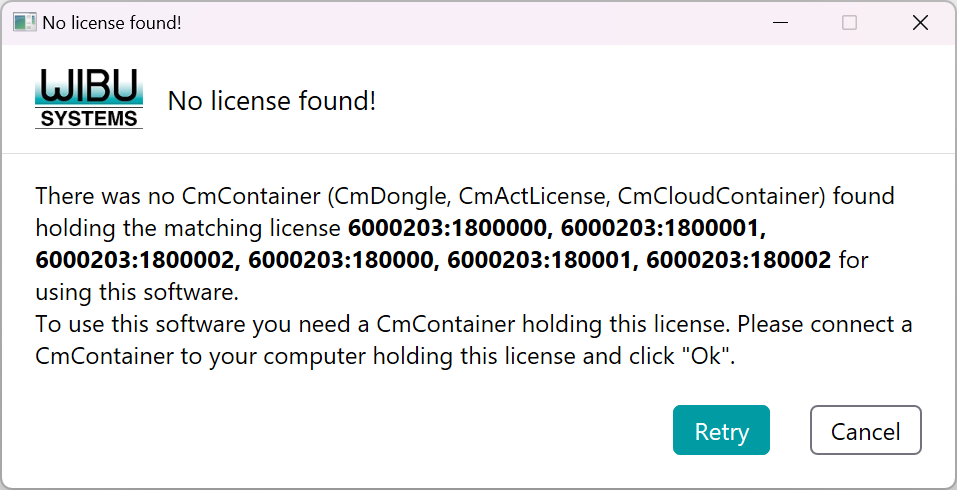This screenshot has height=490, width=957.
Task: Click the greyed-out maximize window button
Action: (x=849, y=22)
